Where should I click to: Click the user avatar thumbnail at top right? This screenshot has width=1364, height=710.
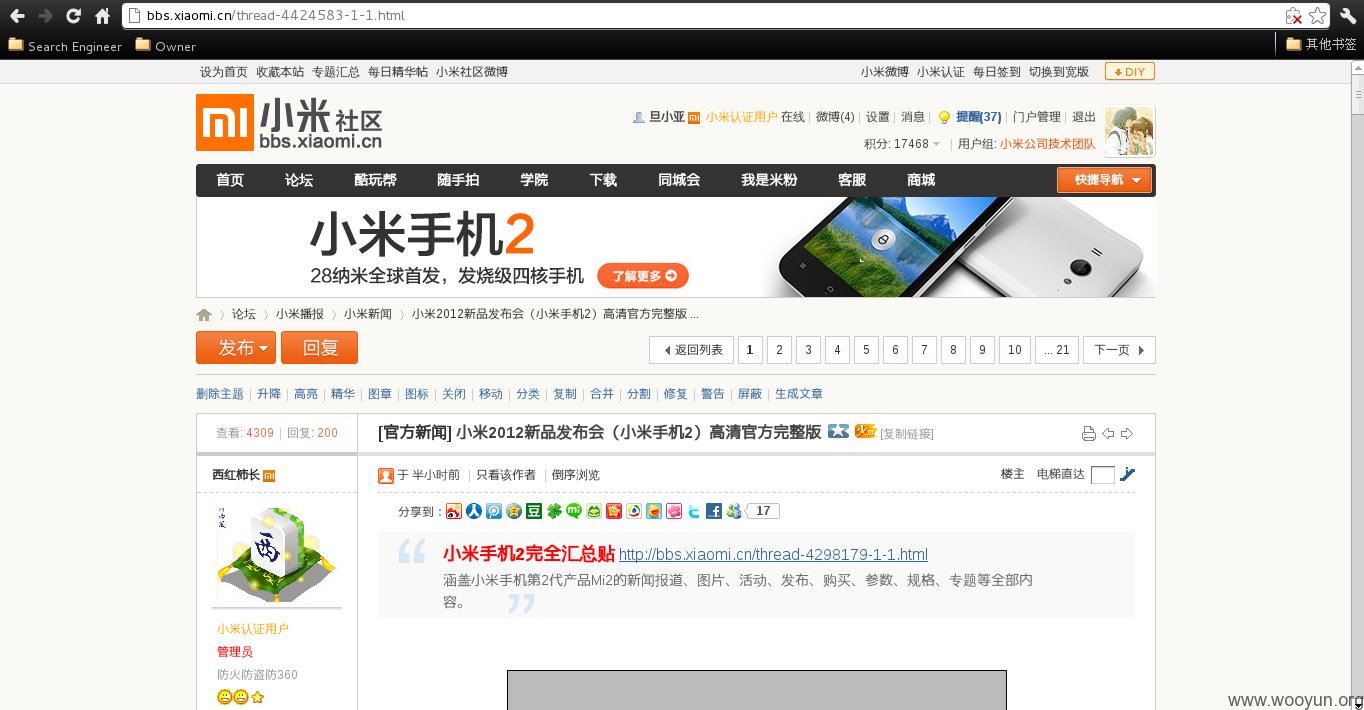1130,131
